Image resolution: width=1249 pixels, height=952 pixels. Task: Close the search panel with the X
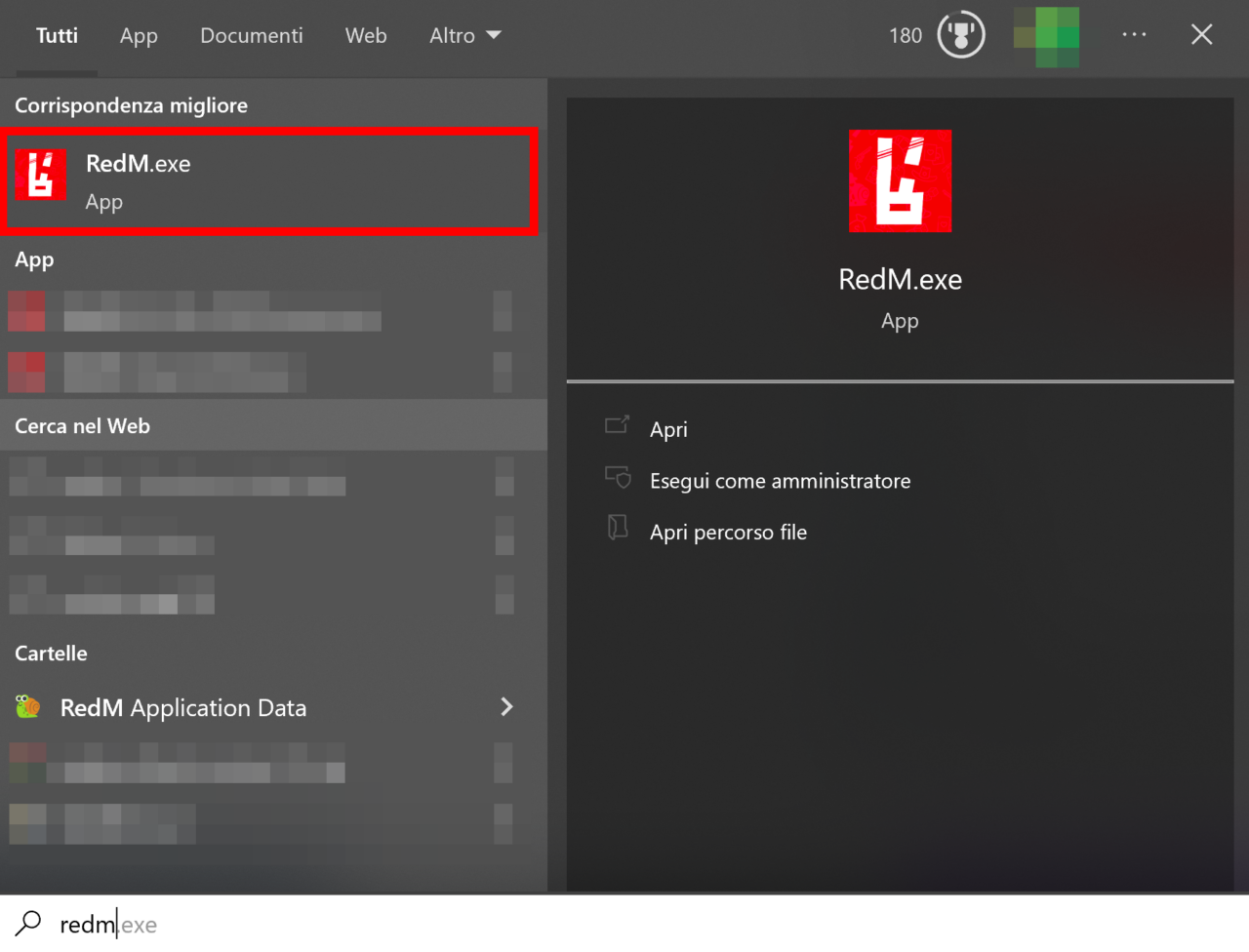[1201, 35]
